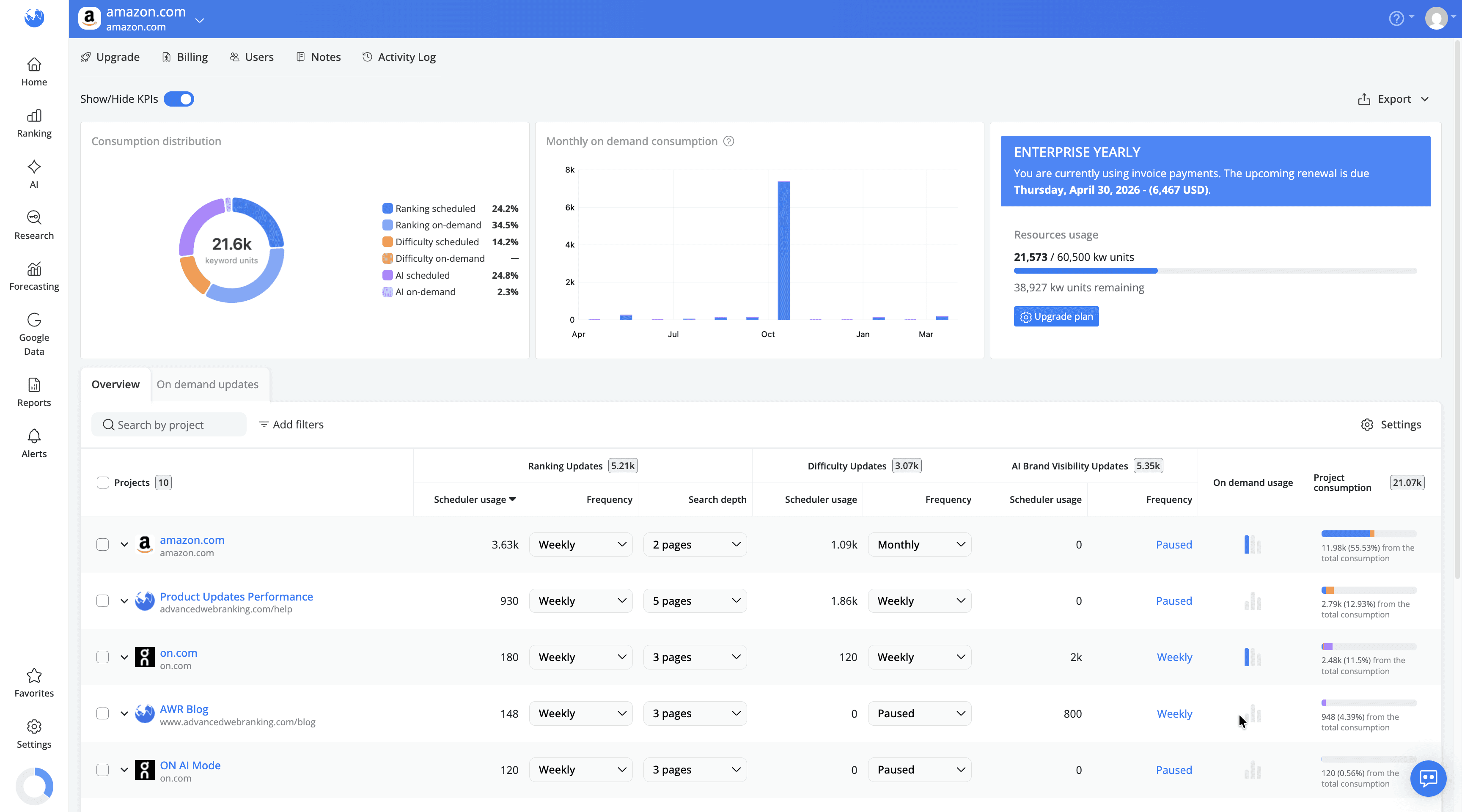
Task: Expand the AWR Blog project row
Action: [124, 714]
